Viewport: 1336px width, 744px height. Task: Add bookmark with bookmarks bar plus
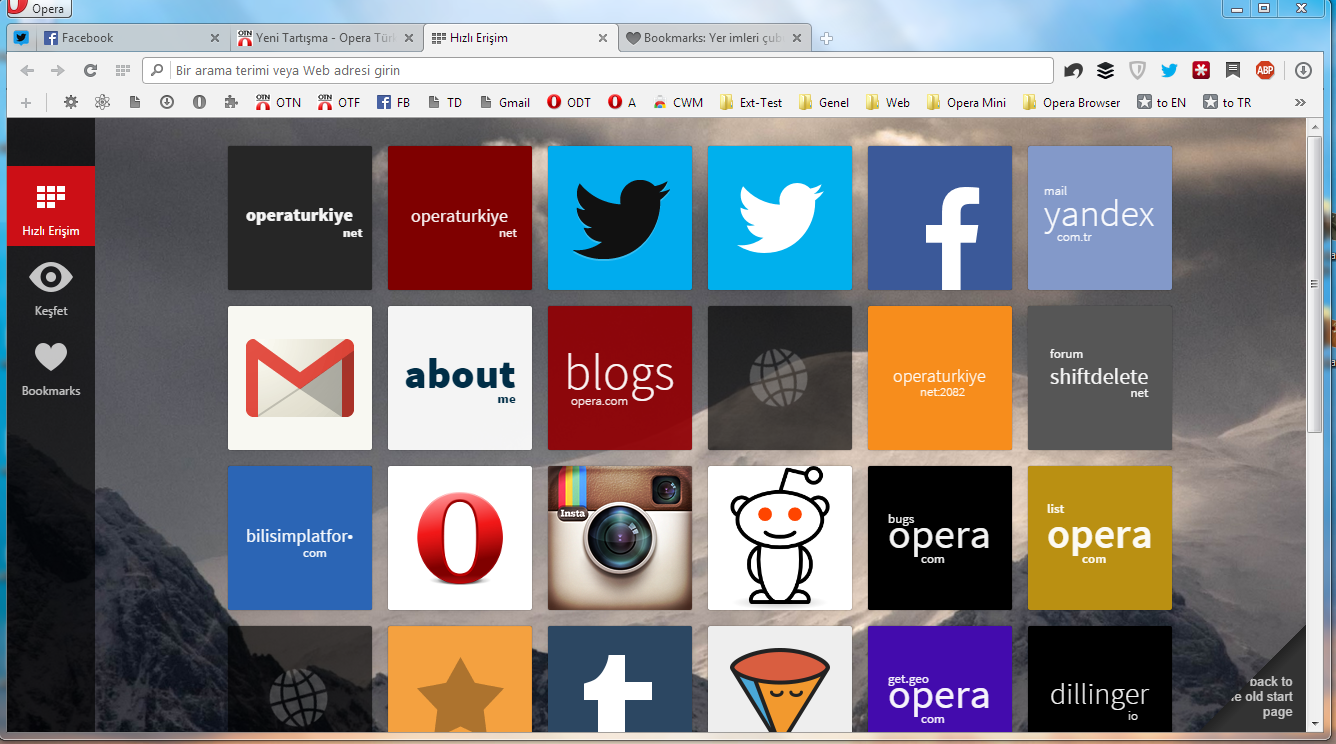(26, 102)
